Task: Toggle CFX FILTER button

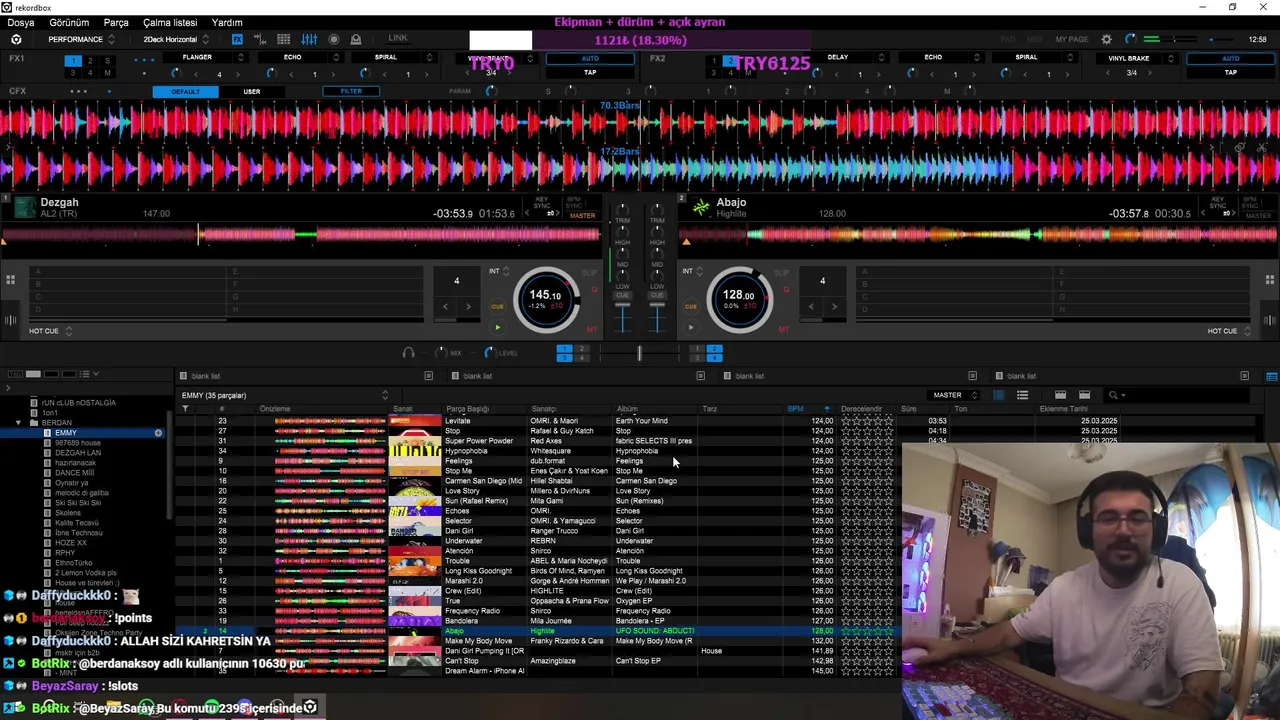Action: click(x=351, y=91)
